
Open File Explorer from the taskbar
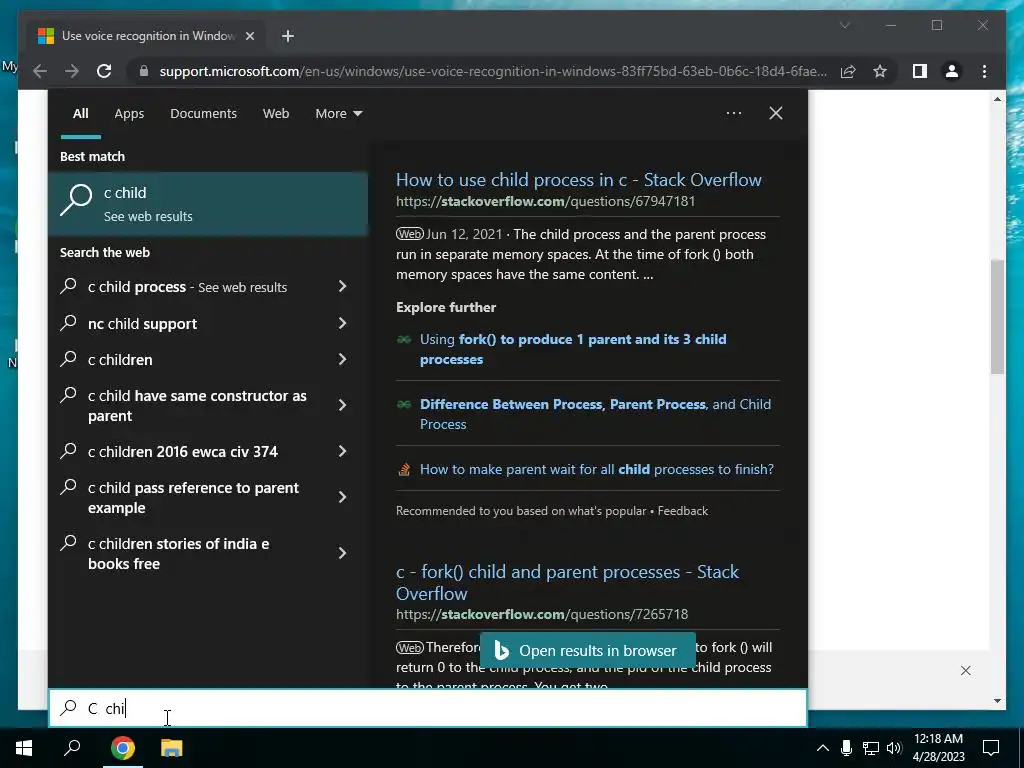click(x=172, y=748)
